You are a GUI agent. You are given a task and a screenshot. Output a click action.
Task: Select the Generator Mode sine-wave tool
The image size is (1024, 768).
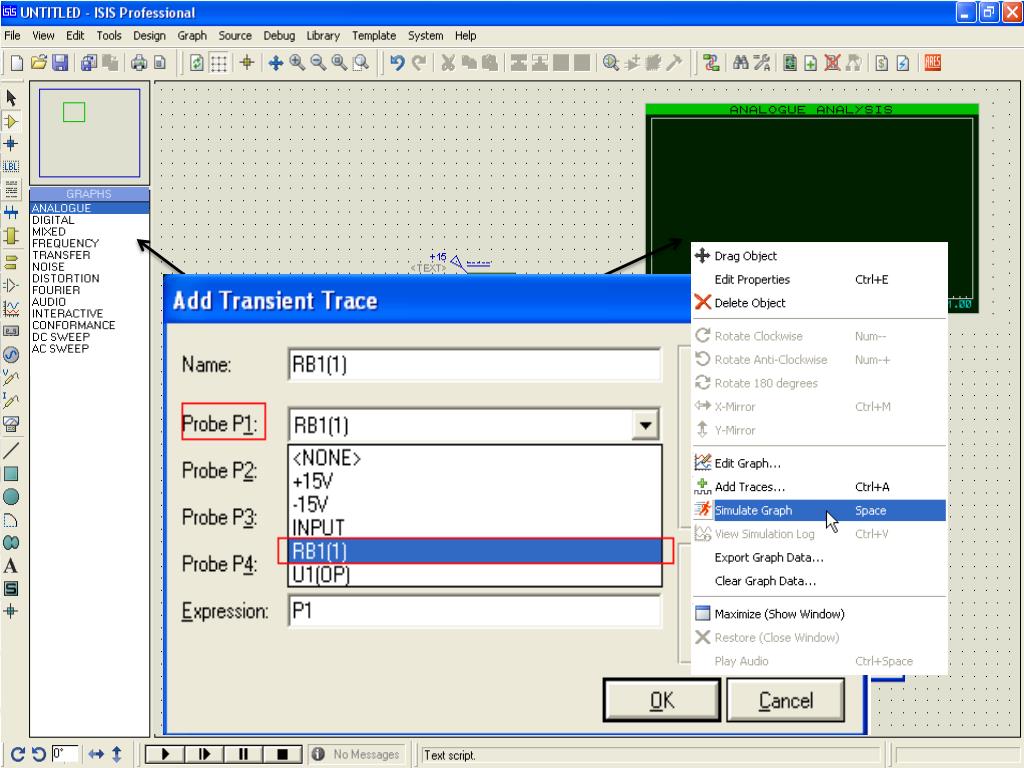11,355
